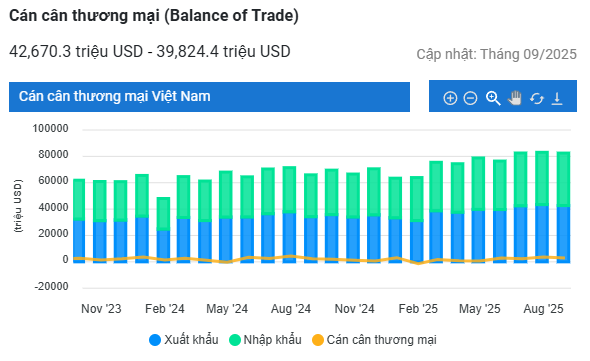590x361 pixels.
Task: Click the orange Cán cân thương mại dot
Action: tap(318, 340)
